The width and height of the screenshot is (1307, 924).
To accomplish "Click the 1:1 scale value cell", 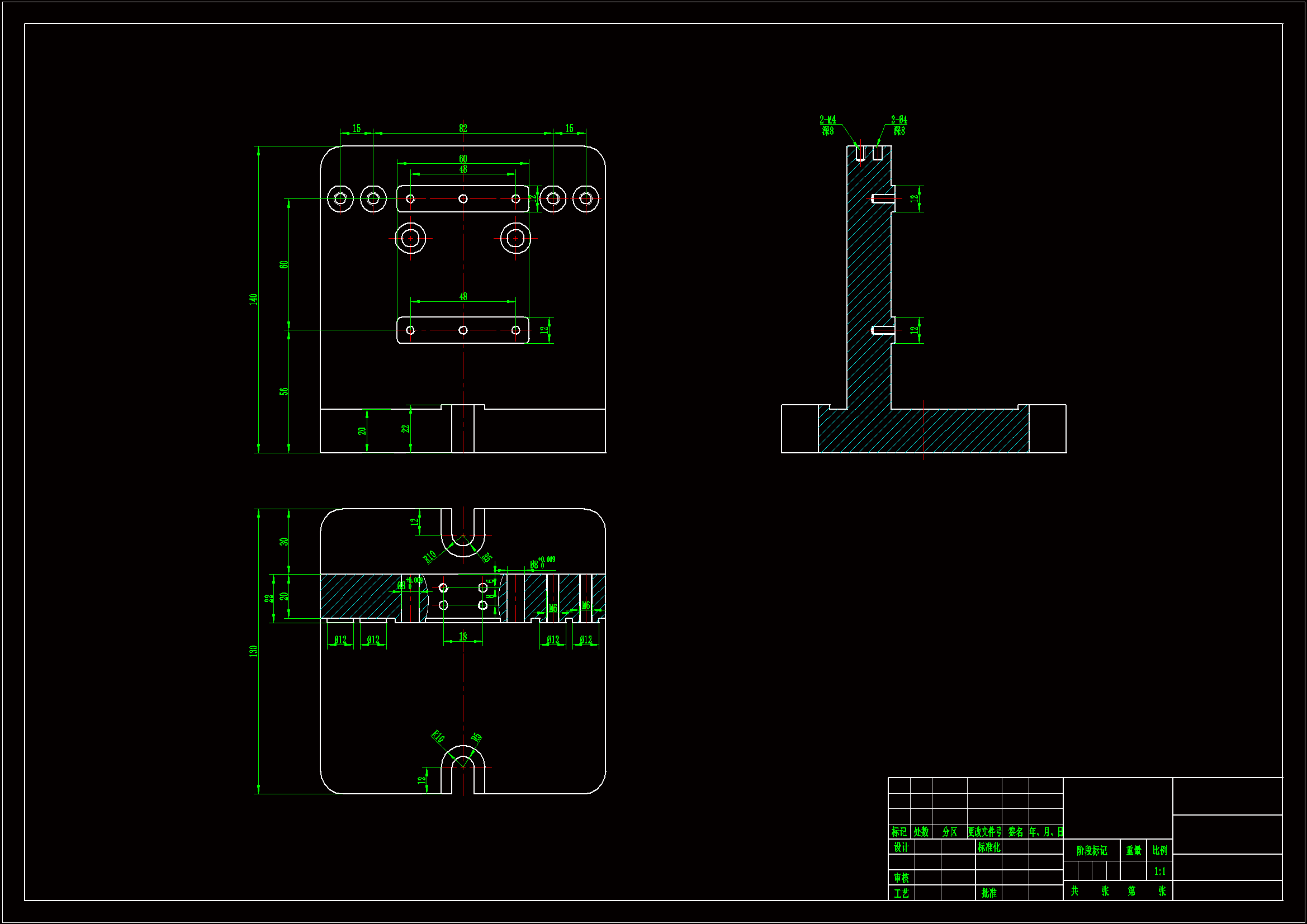I will point(1159,871).
